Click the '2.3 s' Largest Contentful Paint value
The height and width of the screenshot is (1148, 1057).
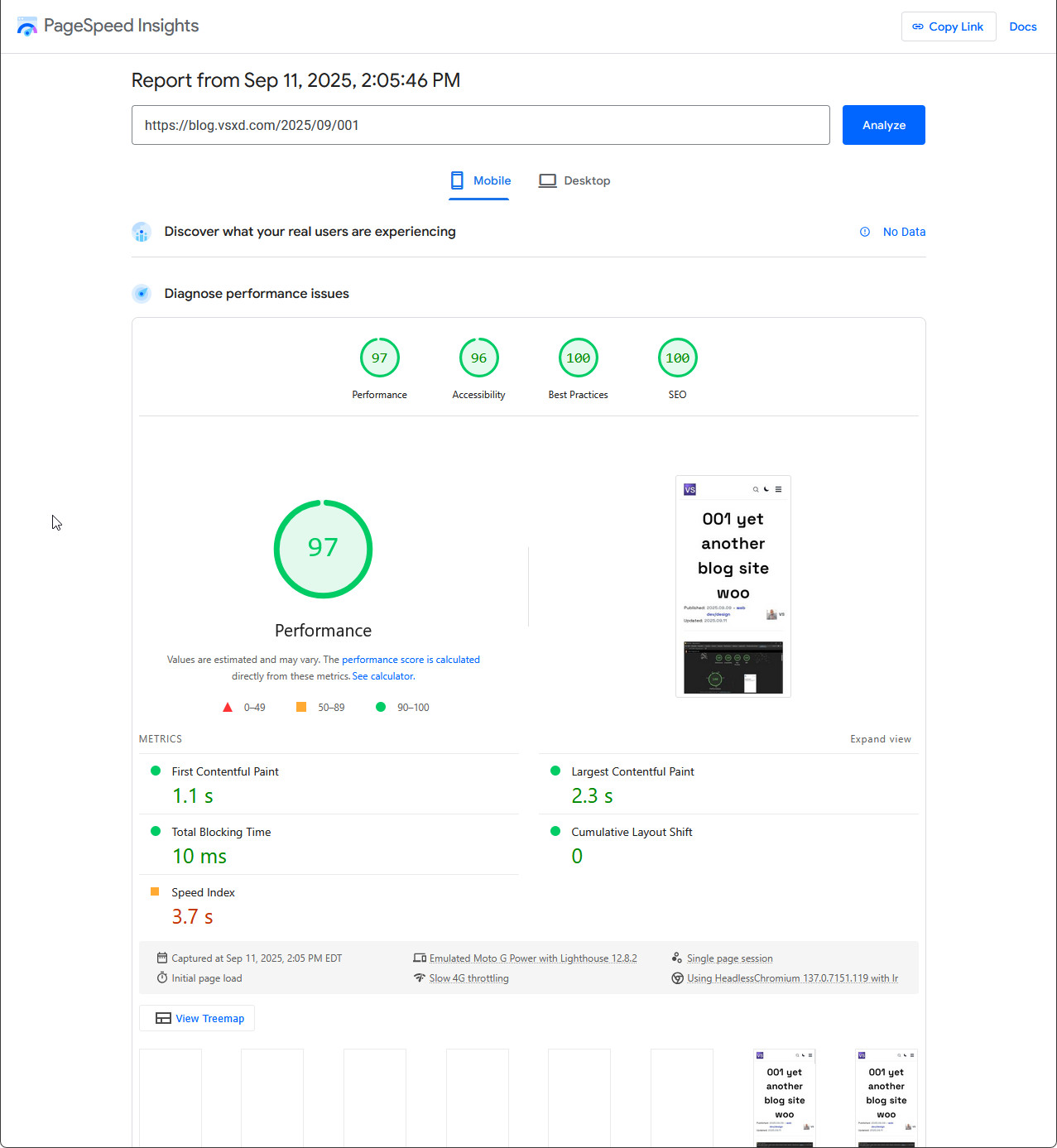592,796
